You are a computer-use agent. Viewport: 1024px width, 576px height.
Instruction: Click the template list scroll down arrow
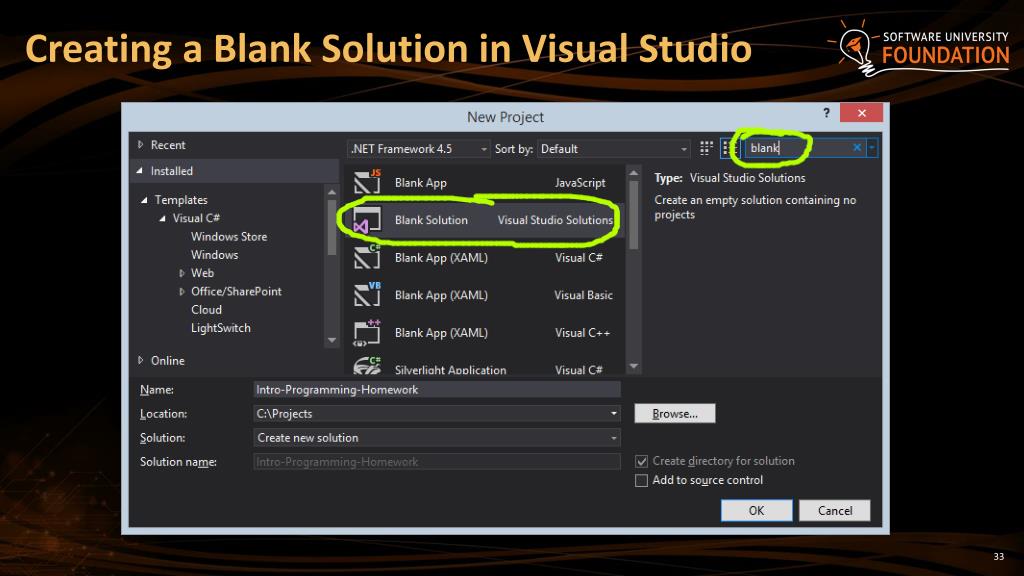coord(633,366)
